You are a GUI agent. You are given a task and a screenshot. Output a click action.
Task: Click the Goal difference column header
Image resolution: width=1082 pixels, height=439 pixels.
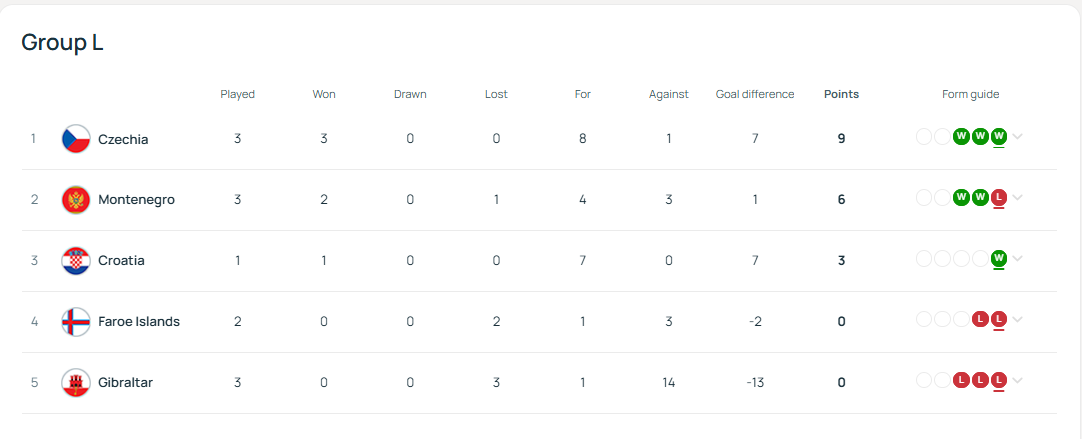click(755, 95)
